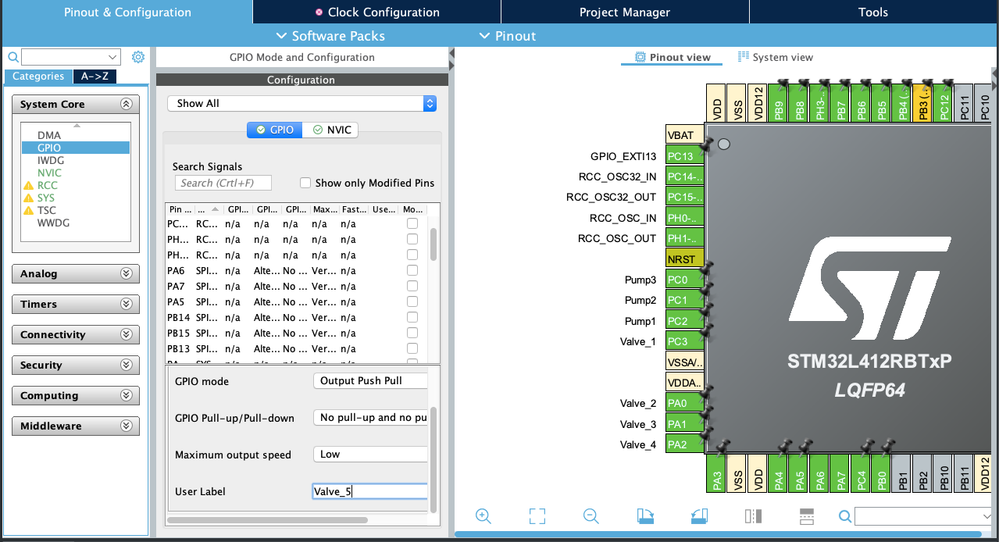Switch to System view
The height and width of the screenshot is (542, 999).
point(775,57)
